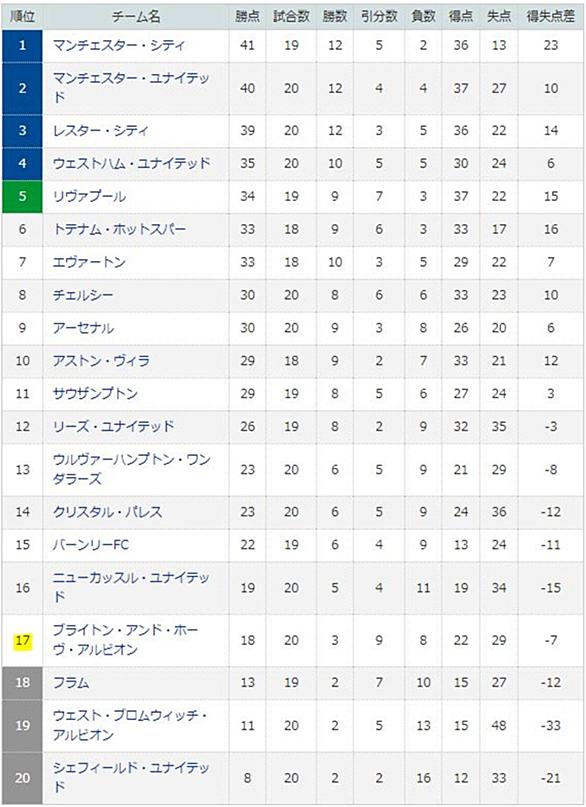Image resolution: width=586 pixels, height=807 pixels.
Task: Select the サウザンプトン team link
Action: (x=95, y=394)
